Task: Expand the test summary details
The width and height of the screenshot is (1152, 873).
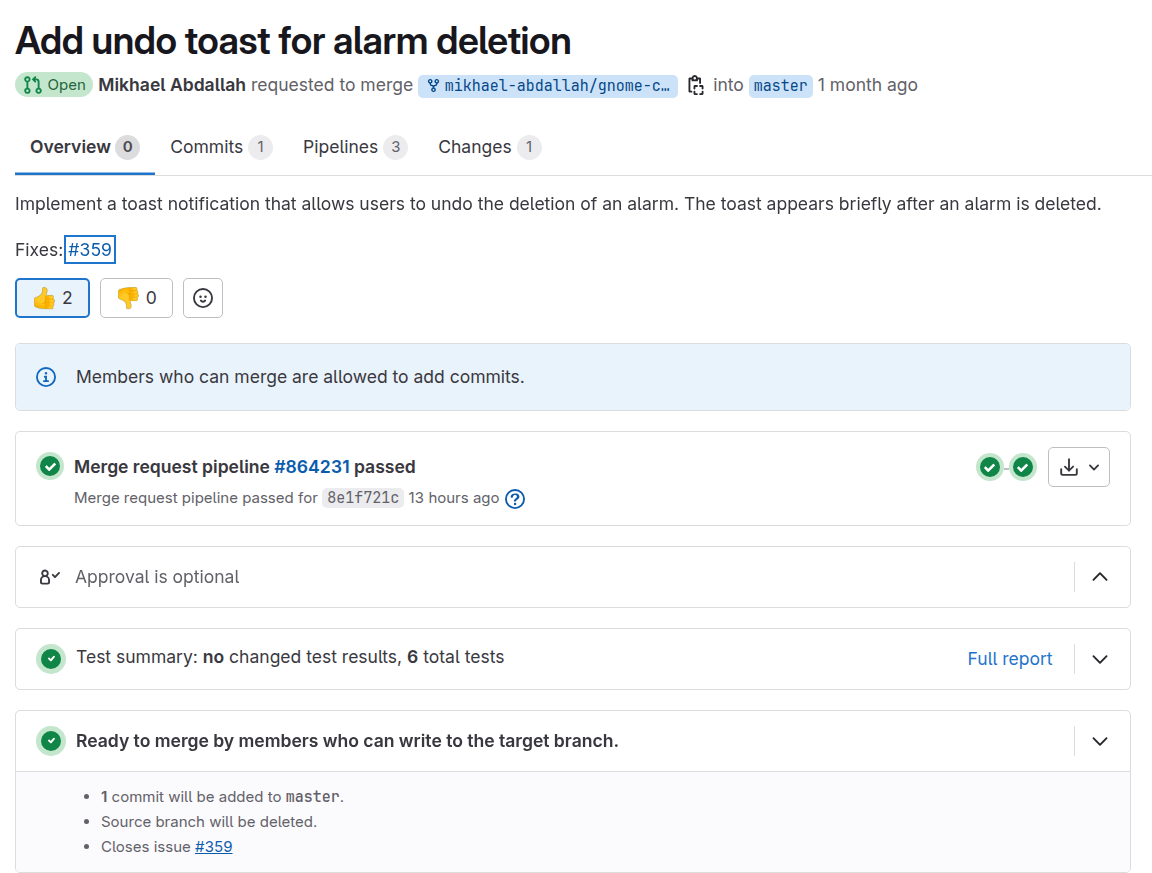Action: pos(1100,659)
